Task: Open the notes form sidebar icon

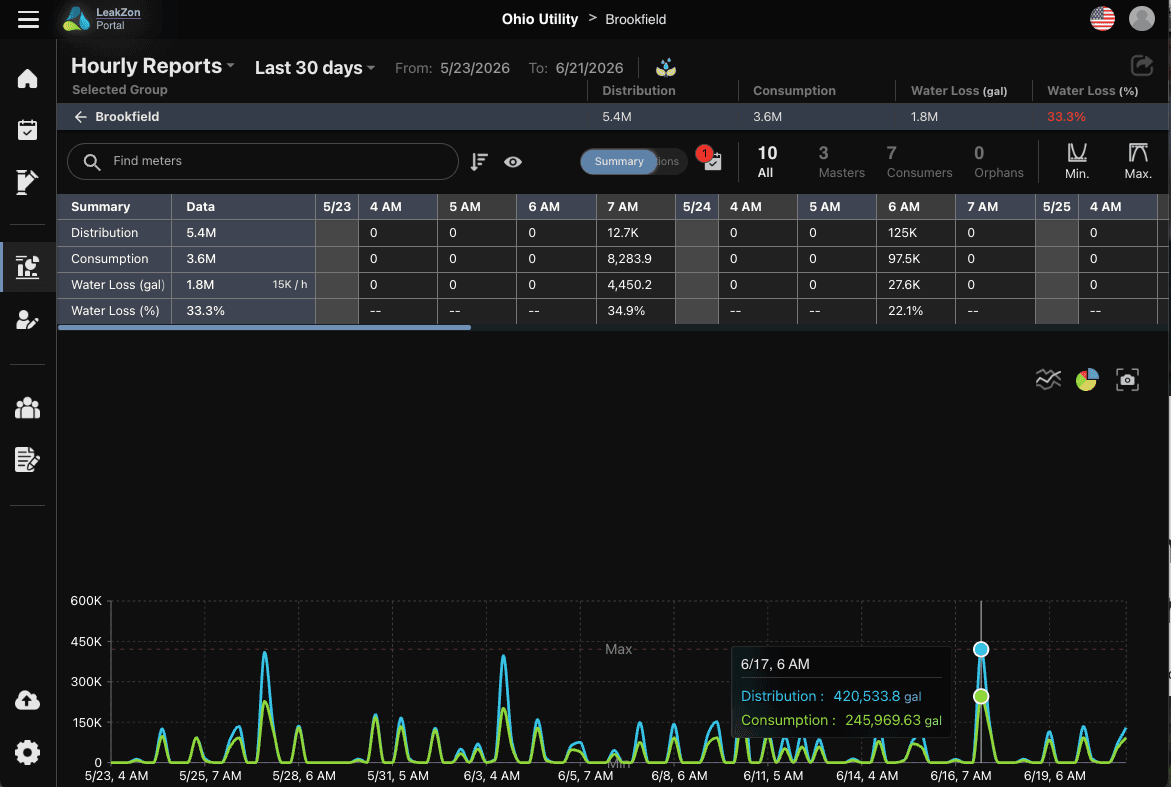Action: (x=28, y=459)
